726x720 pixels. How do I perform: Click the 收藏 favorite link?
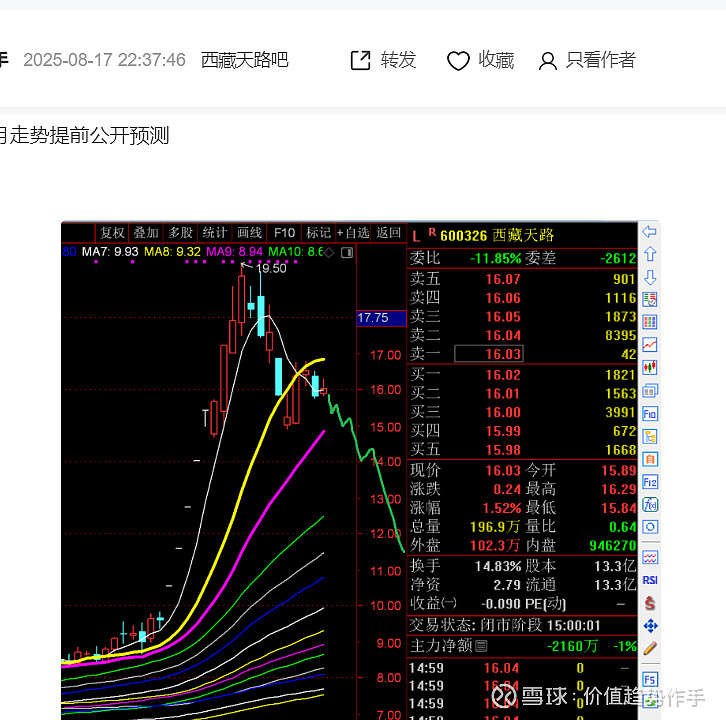496,60
